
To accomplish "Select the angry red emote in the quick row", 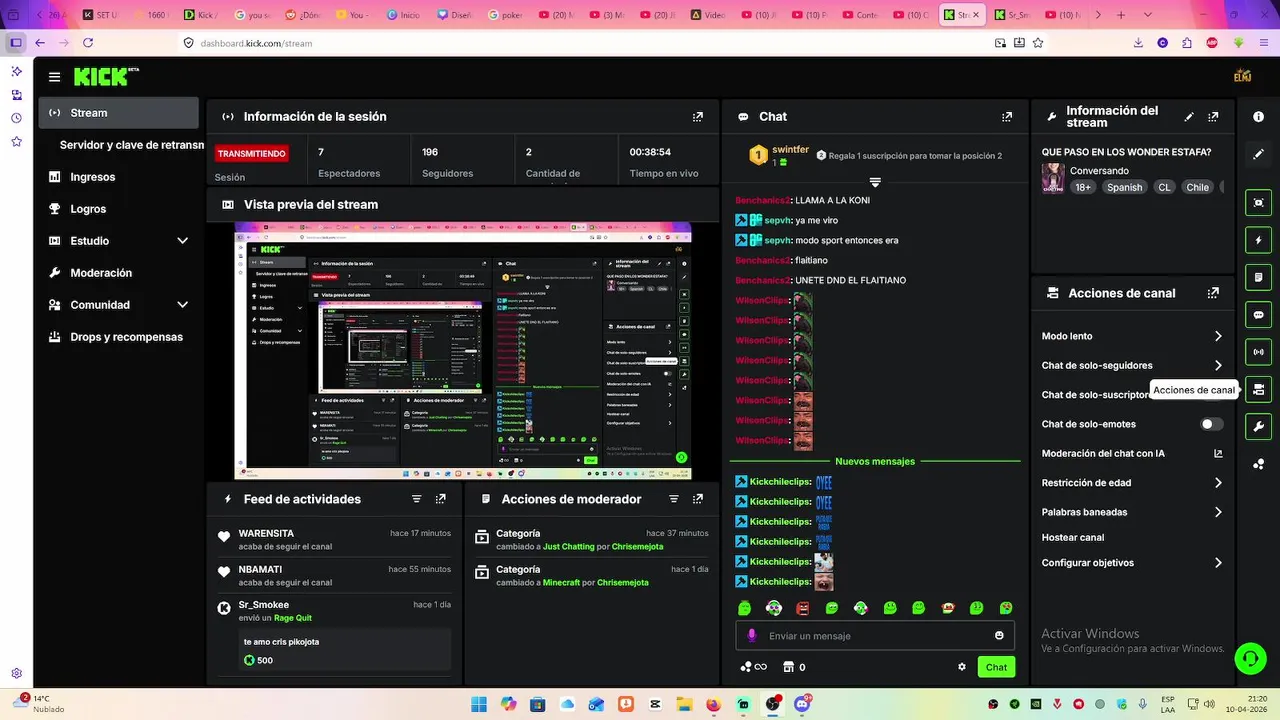I will 802,608.
